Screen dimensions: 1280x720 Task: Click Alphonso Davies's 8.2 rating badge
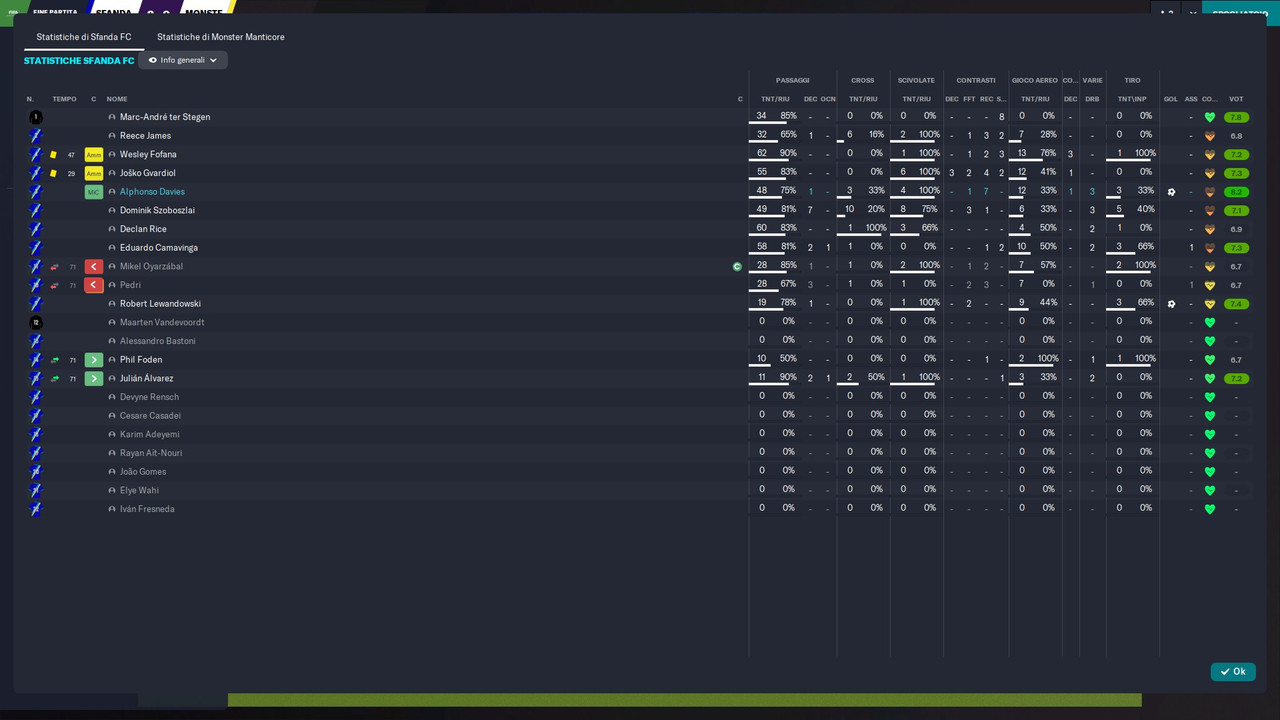tap(1236, 192)
